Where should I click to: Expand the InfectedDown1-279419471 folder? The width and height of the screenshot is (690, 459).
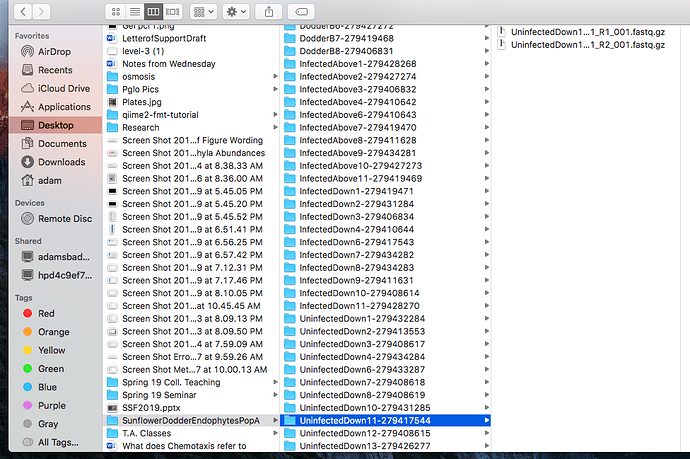coord(343,190)
